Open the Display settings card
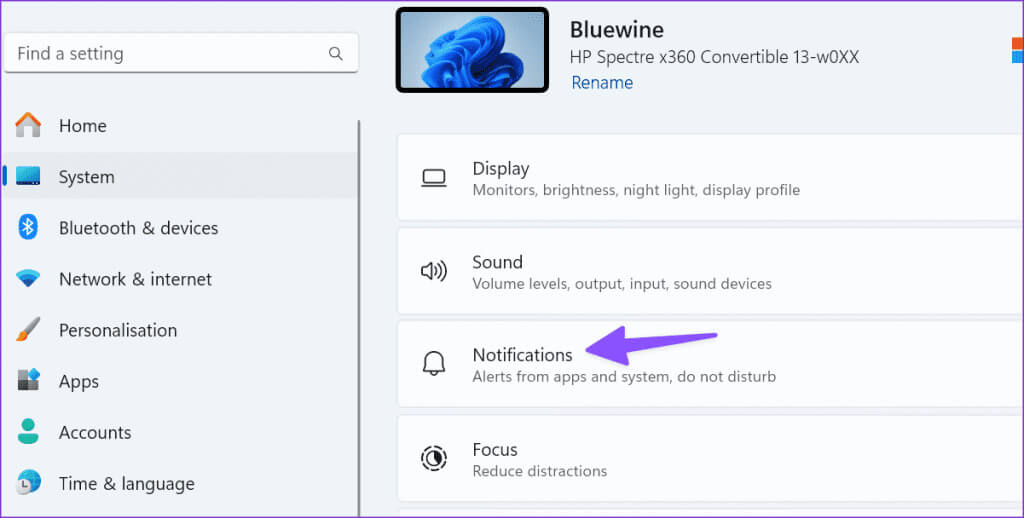 coord(711,178)
